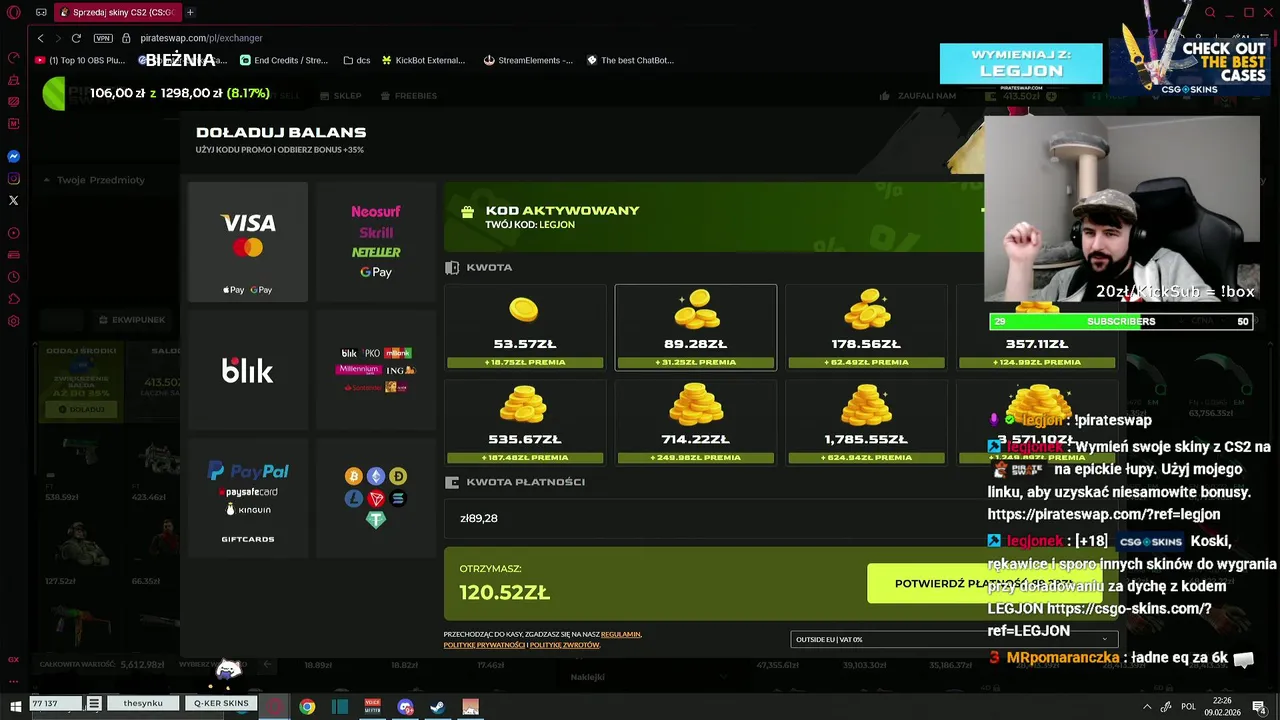Toggle the VPN badge in address bar
Screen dimensions: 1280x720
tap(103, 38)
